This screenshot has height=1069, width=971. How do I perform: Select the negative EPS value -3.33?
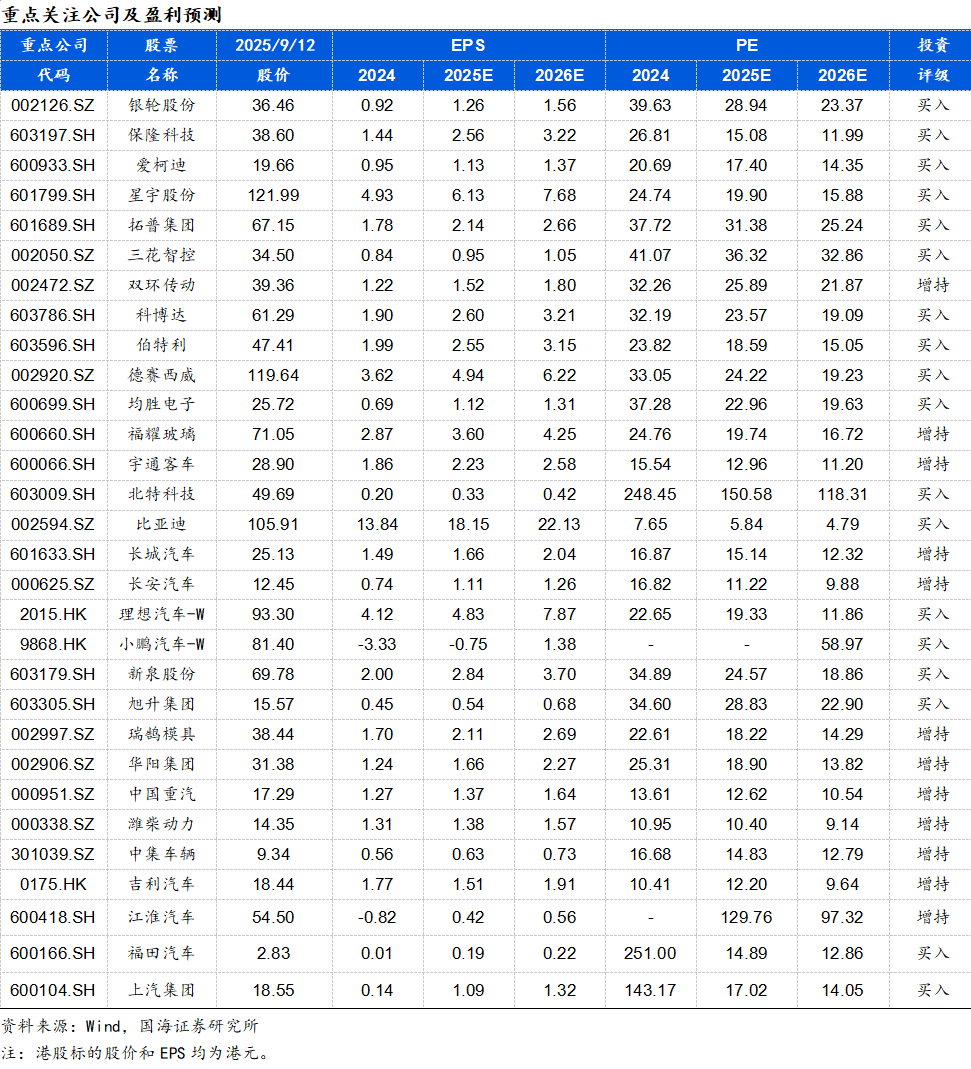[377, 645]
